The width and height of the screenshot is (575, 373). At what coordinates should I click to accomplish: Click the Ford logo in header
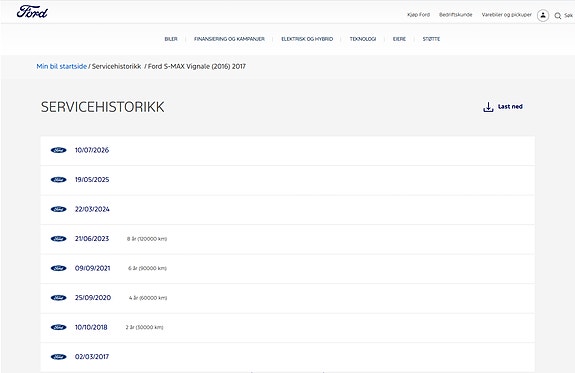coord(32,12)
